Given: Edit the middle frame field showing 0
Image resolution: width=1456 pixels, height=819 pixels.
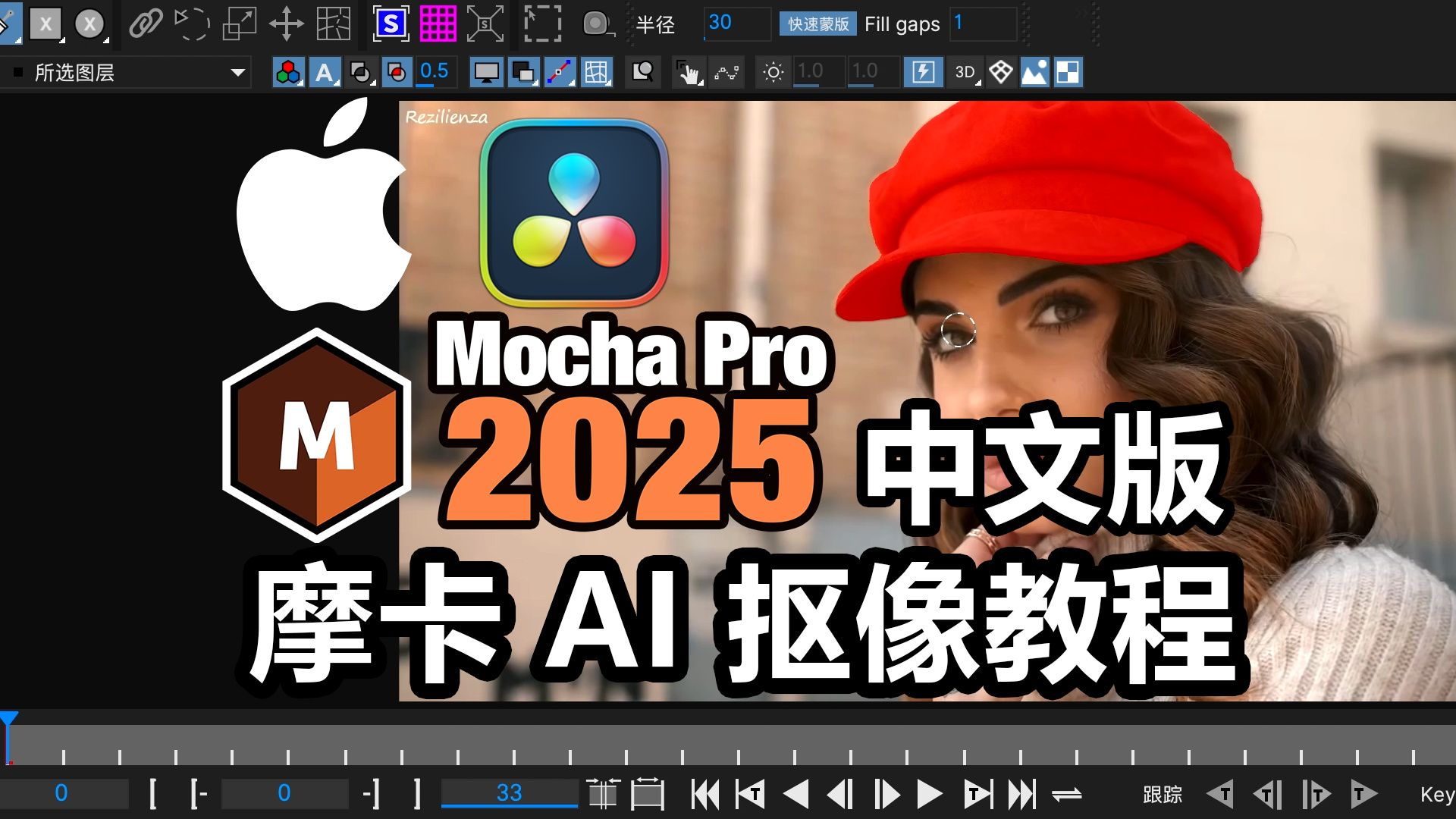Looking at the screenshot, I should 284,793.
